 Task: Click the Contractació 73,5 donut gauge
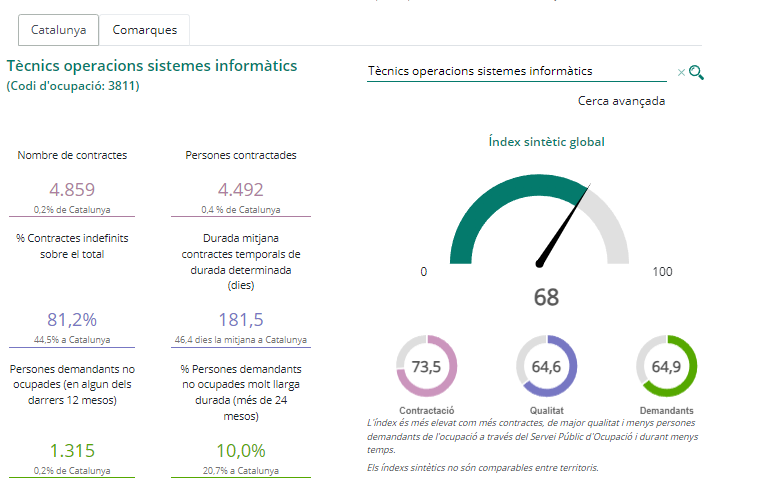coord(427,366)
